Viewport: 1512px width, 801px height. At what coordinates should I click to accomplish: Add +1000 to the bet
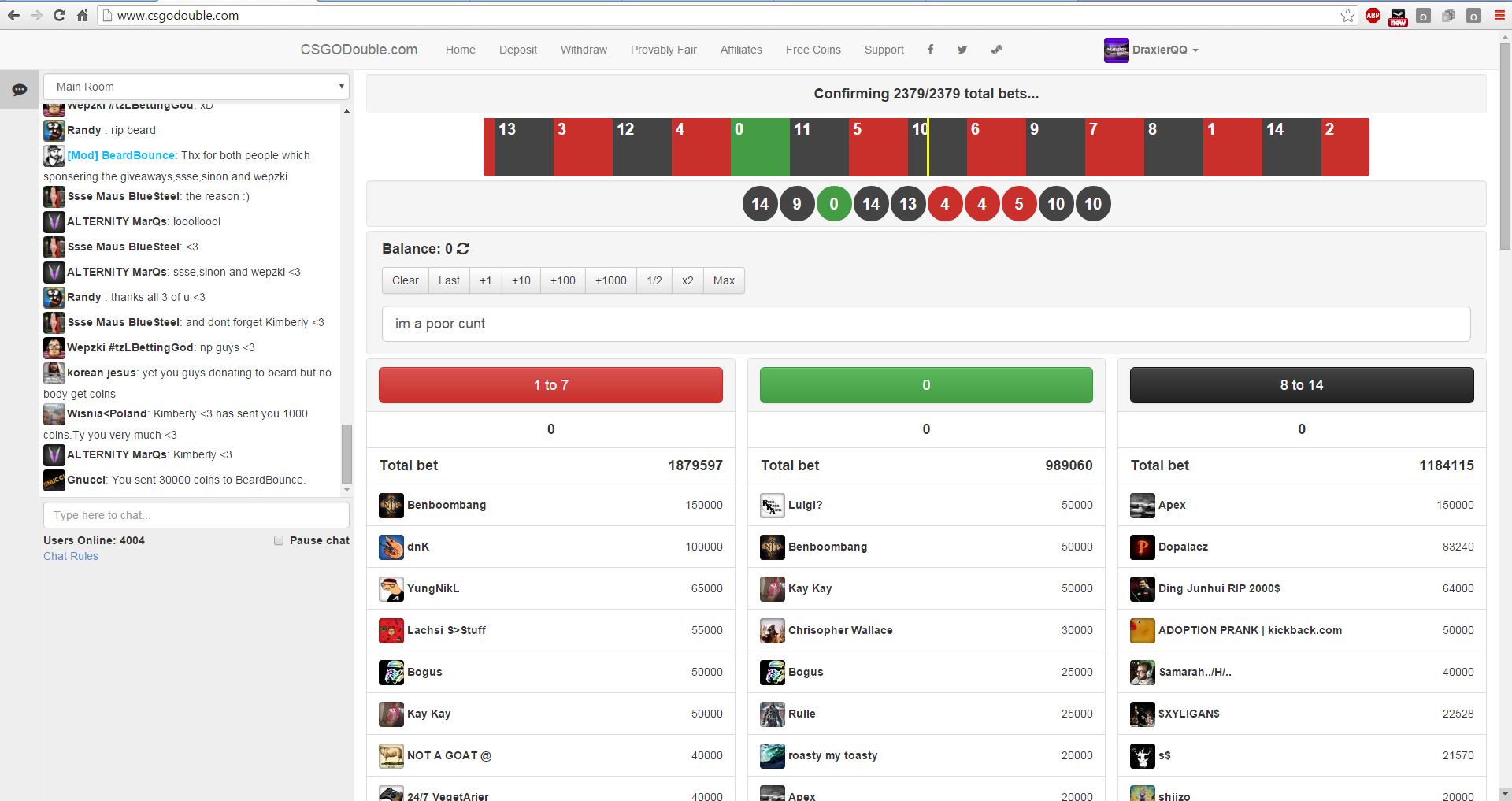coord(611,280)
